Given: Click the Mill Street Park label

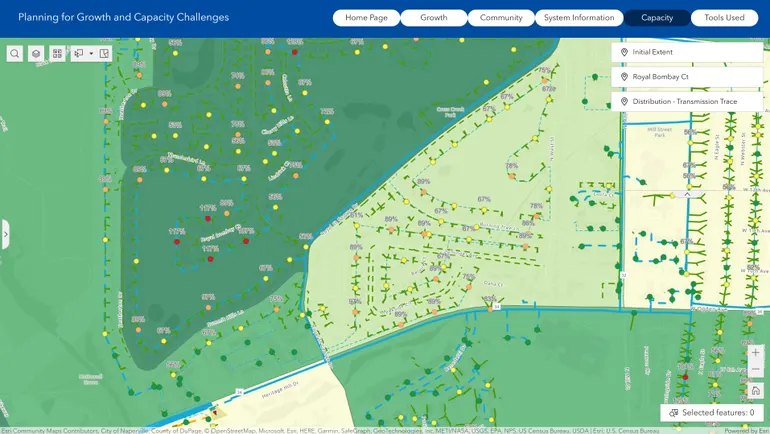Looking at the screenshot, I should pos(660,132).
